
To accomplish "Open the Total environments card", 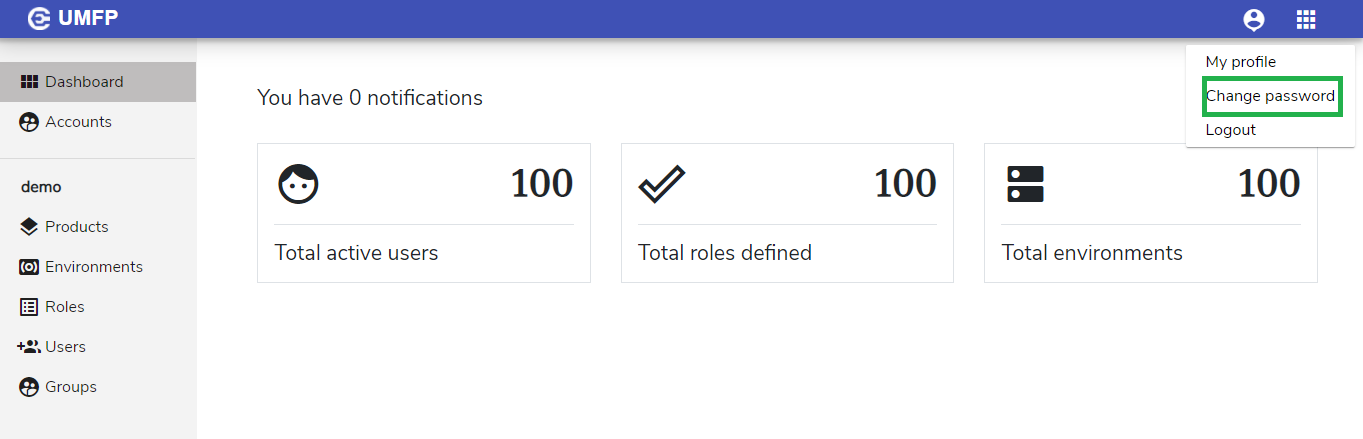I will (x=1151, y=213).
